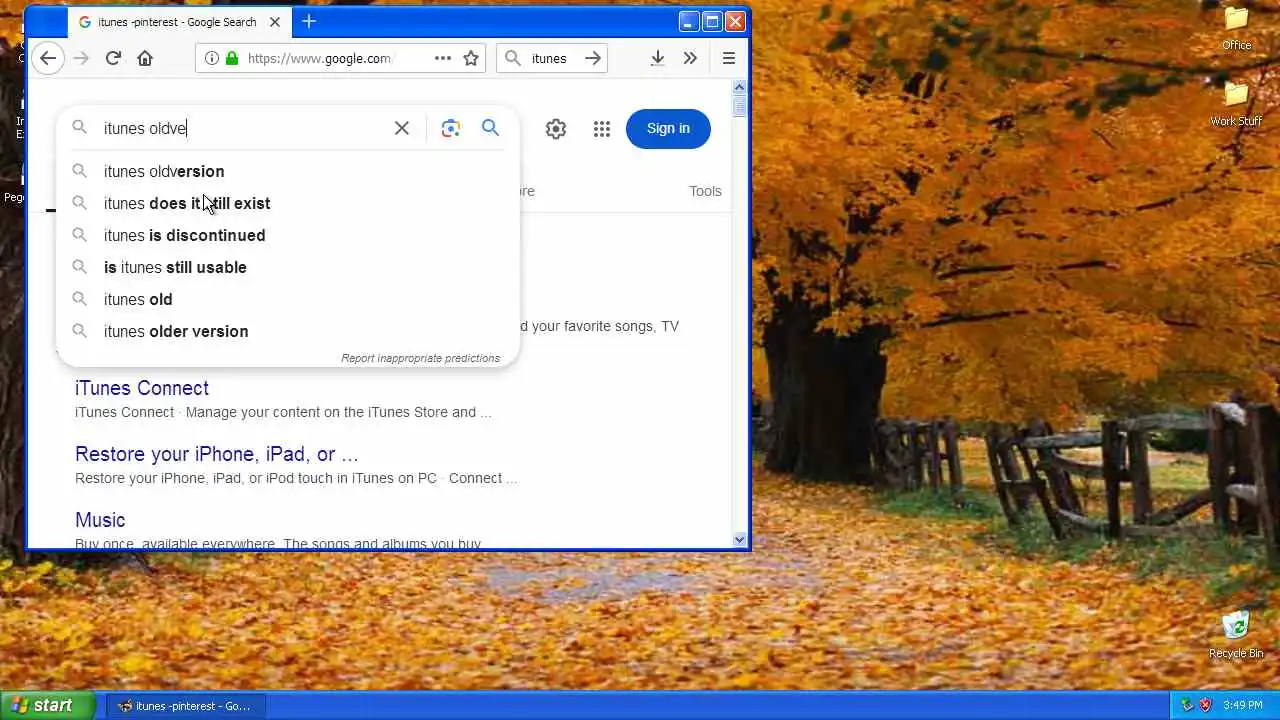Image resolution: width=1280 pixels, height=720 pixels.
Task: Click the first system tray icon
Action: coord(1187,705)
